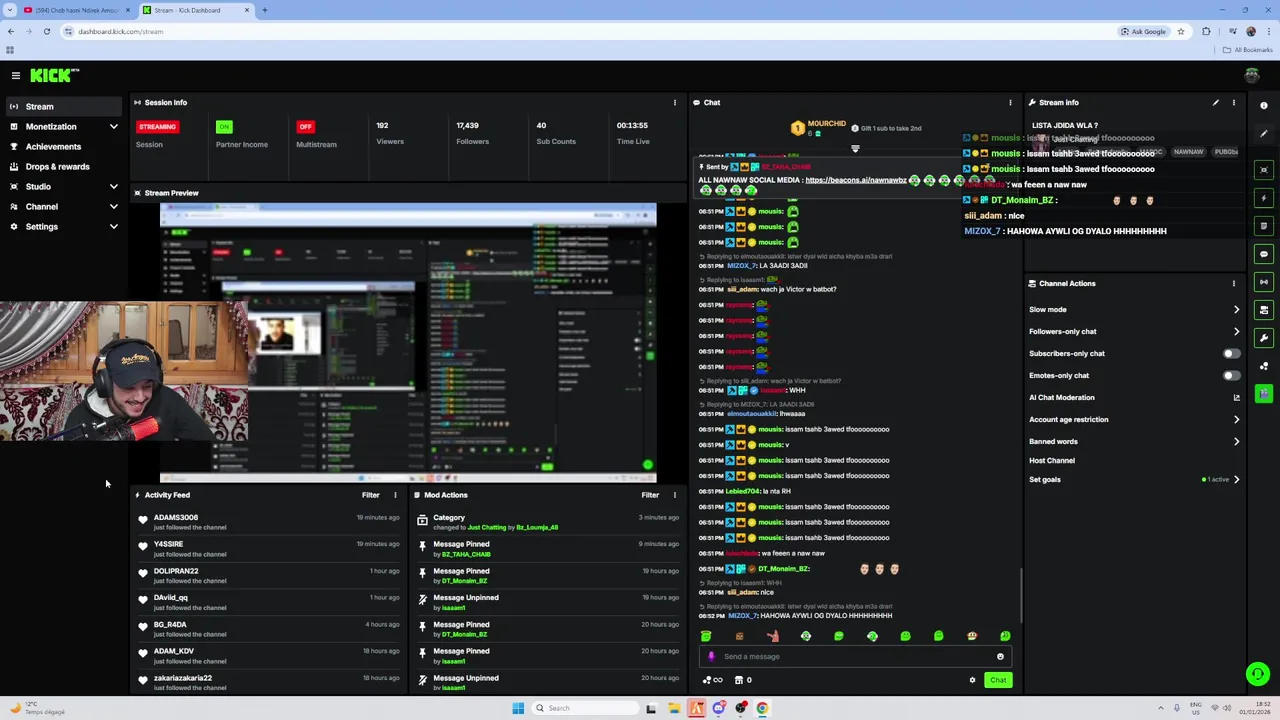Click the Send a message field

pos(856,657)
